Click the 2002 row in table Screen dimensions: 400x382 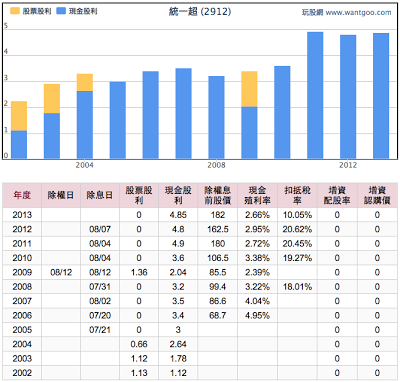pos(200,373)
